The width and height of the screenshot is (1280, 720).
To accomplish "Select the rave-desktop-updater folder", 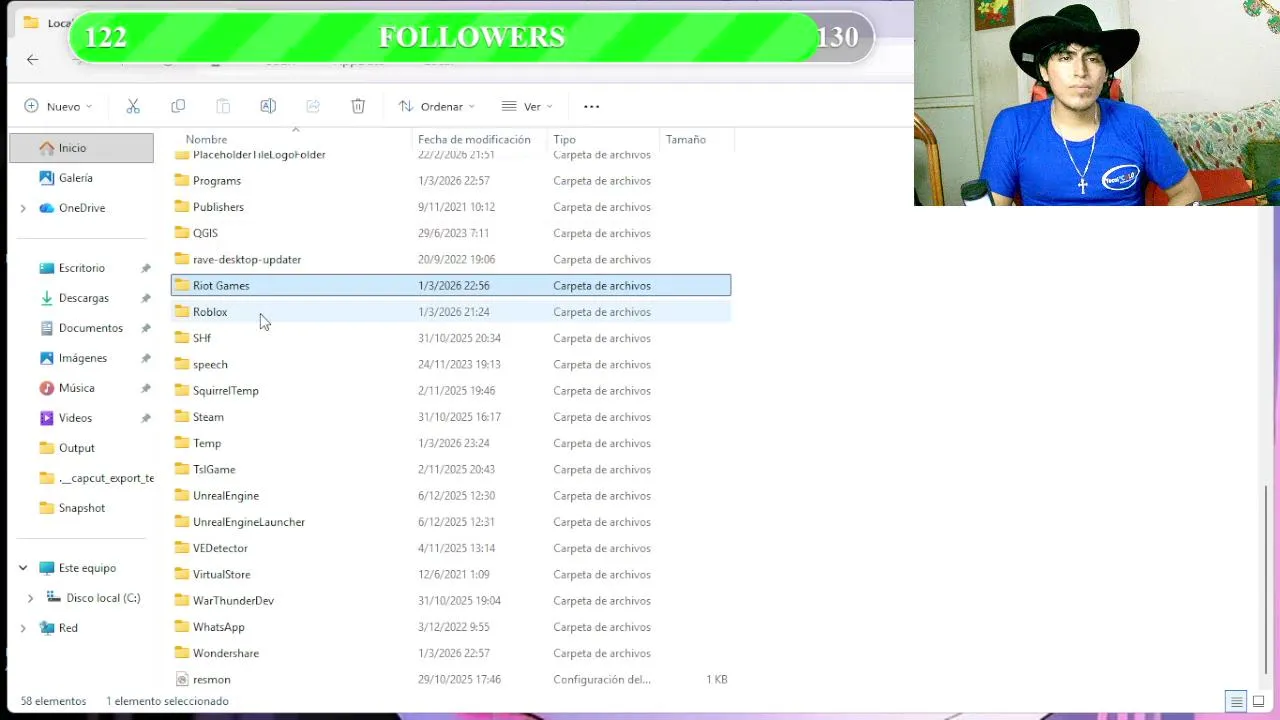I will click(x=451, y=259).
